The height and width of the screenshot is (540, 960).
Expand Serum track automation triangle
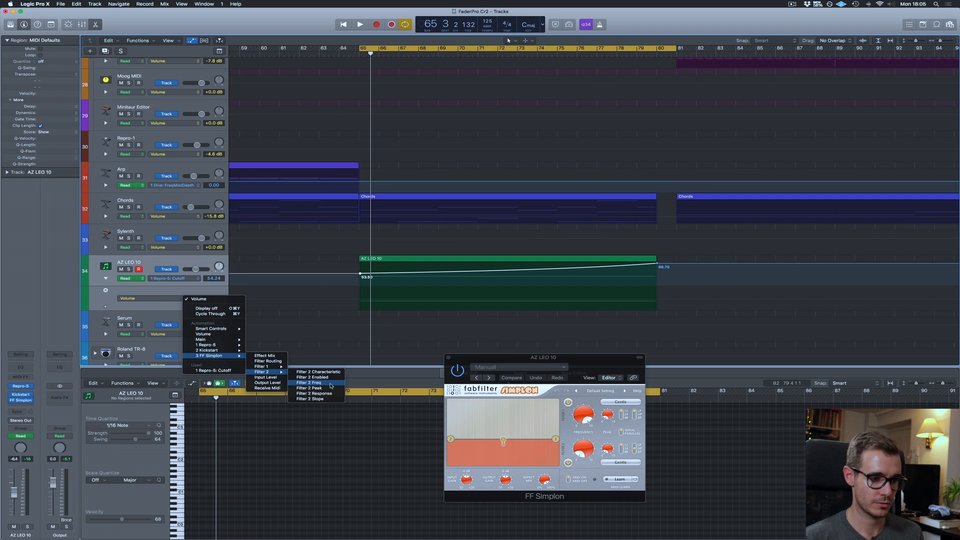105,334
